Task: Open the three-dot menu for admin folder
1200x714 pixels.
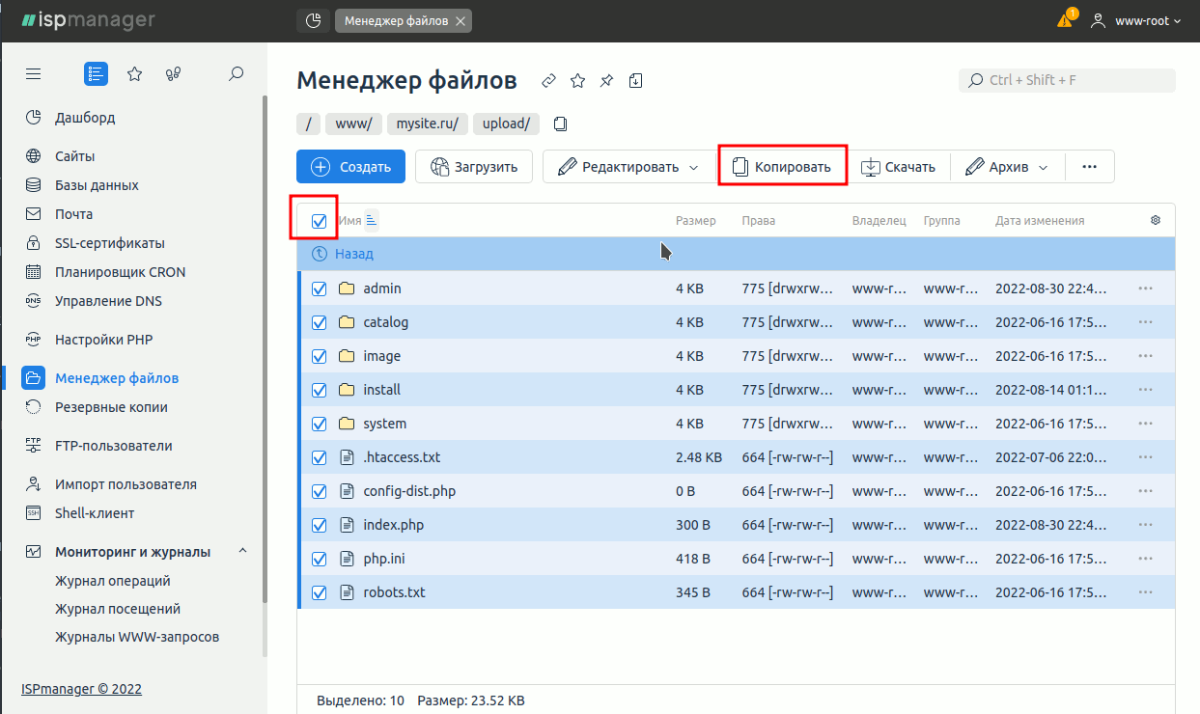Action: pyautogui.click(x=1146, y=288)
